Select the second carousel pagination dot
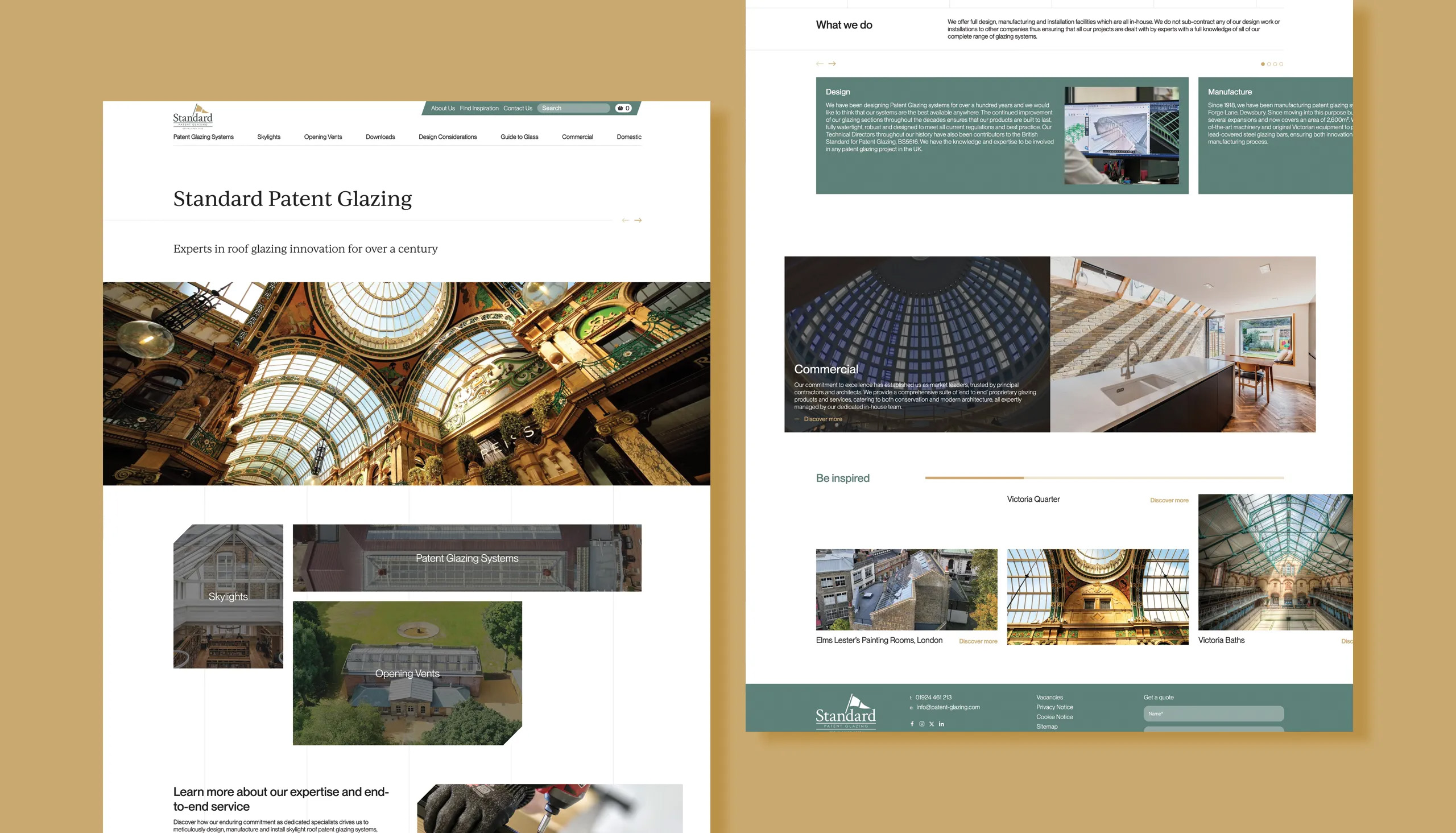The image size is (1456, 833). pos(1268,64)
